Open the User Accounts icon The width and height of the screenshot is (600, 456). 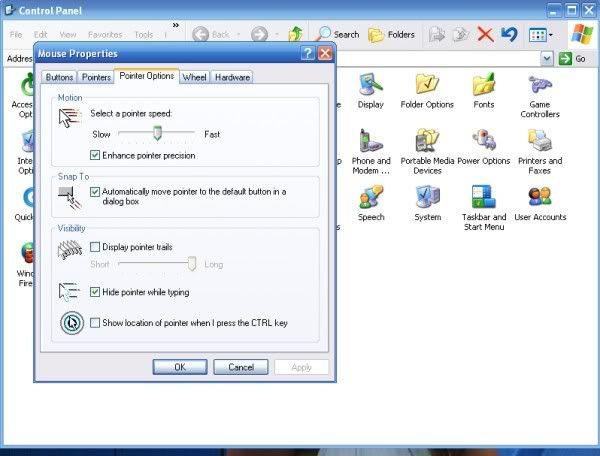coord(540,203)
